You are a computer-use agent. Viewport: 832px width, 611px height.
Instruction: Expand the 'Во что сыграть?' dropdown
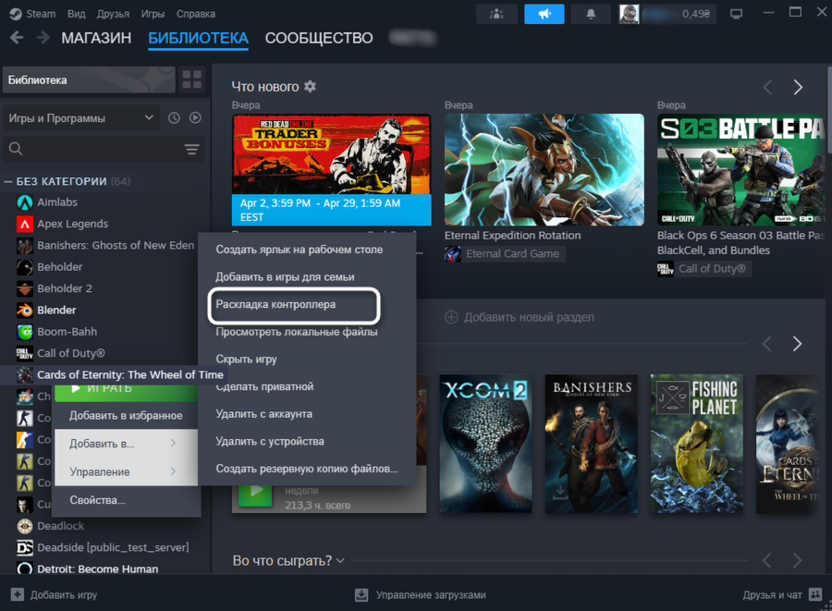coord(340,561)
